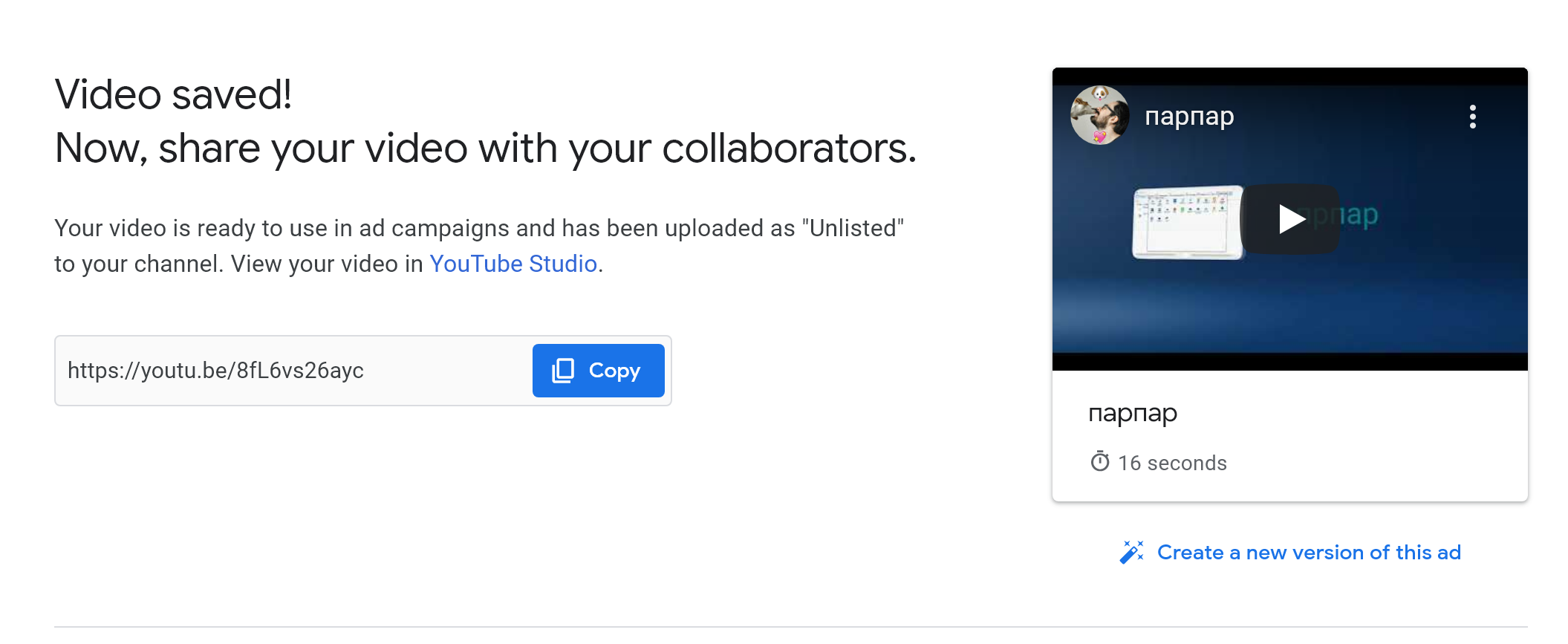Click the blue пар text beside play button
This screenshot has width=1568, height=644.
[1356, 216]
